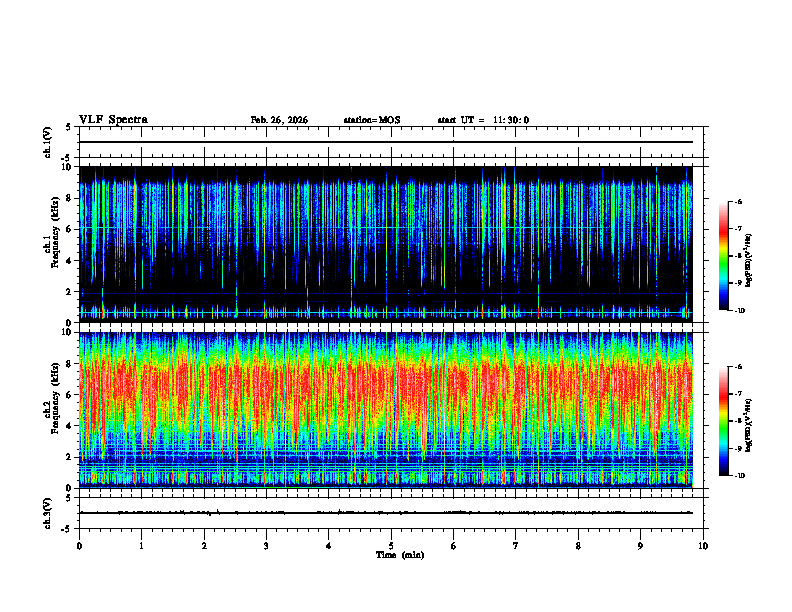Click time axis tick label "1"
This screenshot has width=792, height=612.
[x=141, y=546]
